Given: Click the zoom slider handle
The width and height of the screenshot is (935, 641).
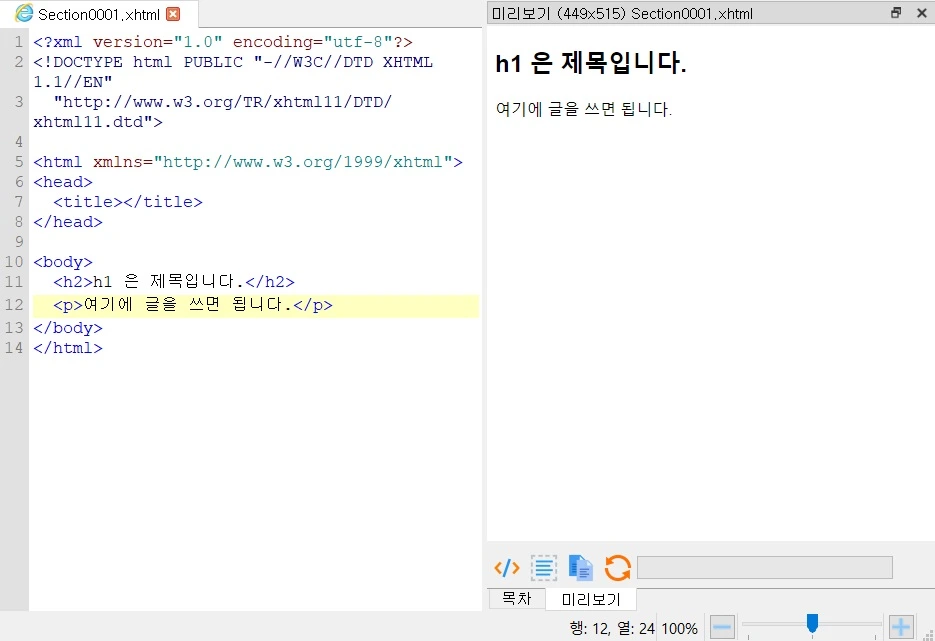Looking at the screenshot, I should tap(812, 624).
